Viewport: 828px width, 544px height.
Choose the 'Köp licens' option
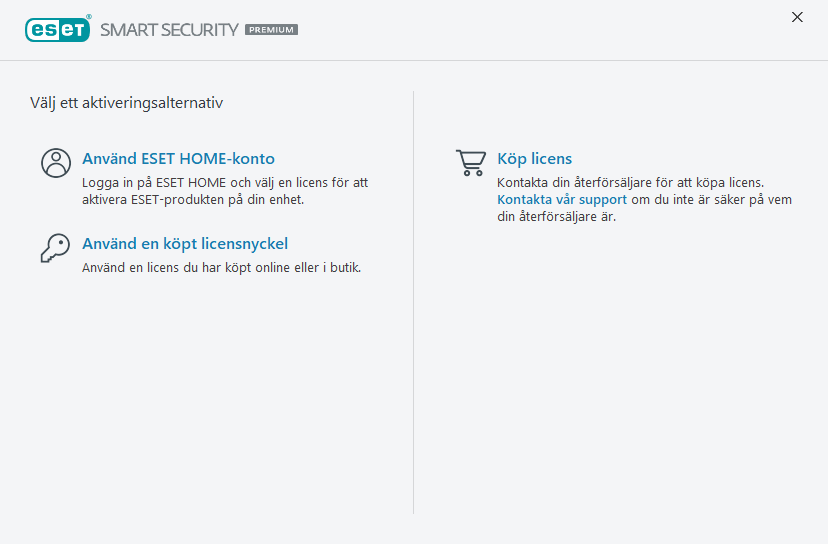pyautogui.click(x=534, y=159)
